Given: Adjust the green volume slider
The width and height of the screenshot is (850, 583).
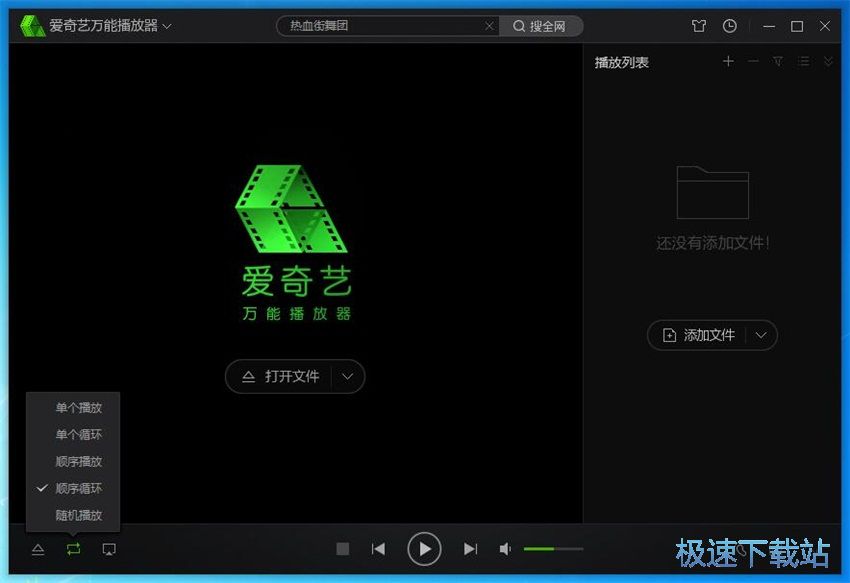Looking at the screenshot, I should [x=553, y=549].
